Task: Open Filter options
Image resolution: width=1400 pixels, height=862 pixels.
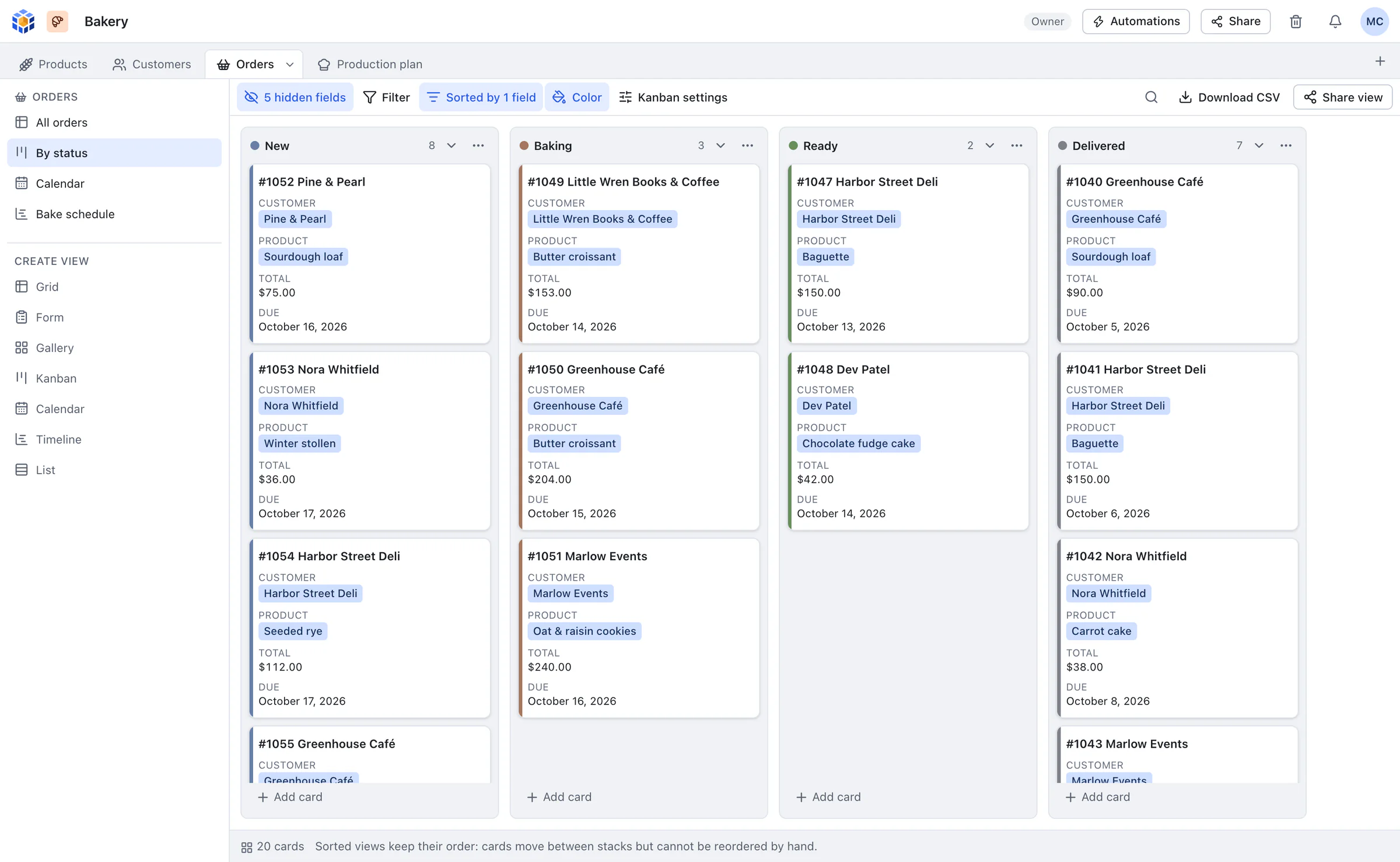Action: (x=386, y=97)
